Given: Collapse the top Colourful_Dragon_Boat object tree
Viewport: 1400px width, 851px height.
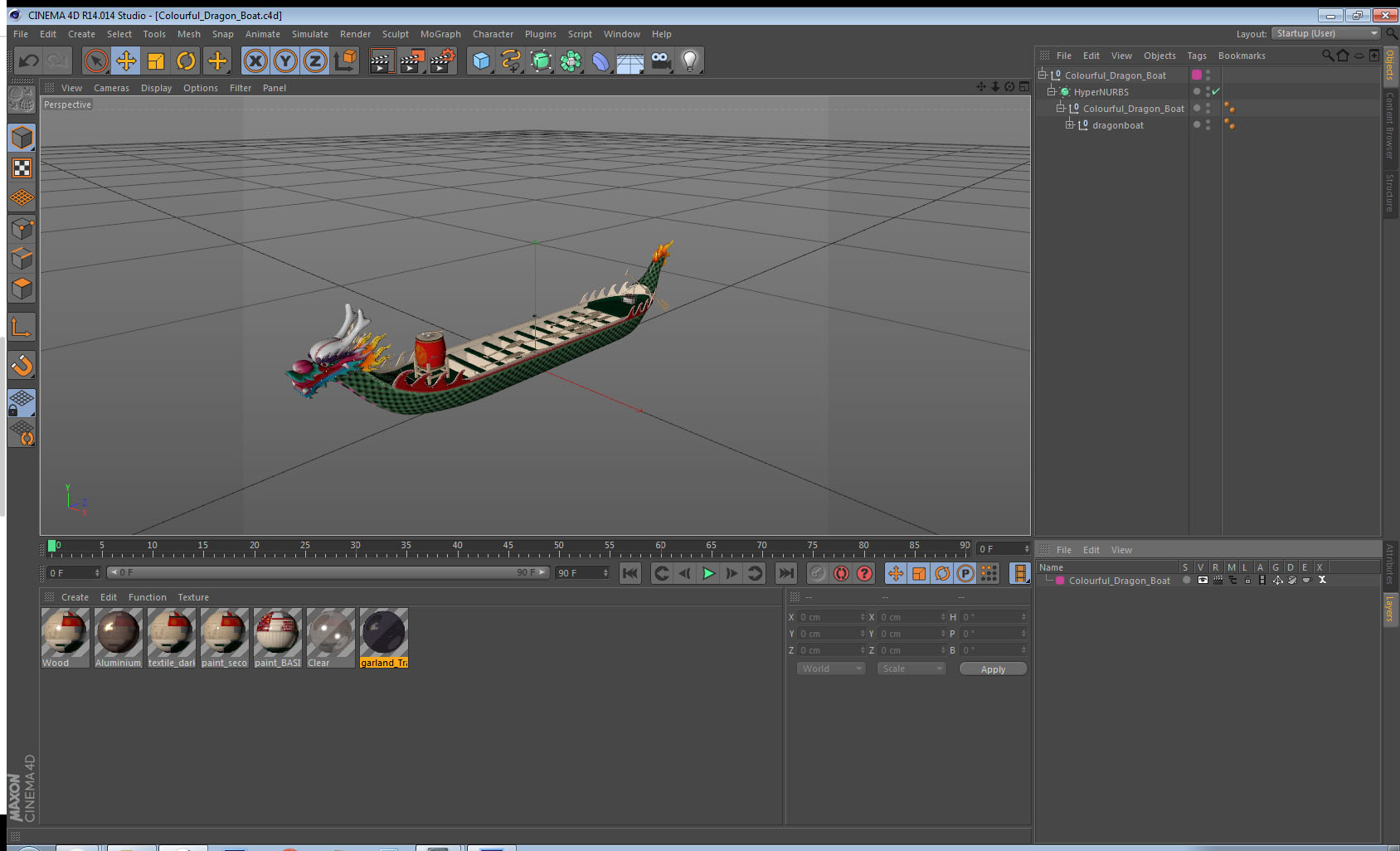Looking at the screenshot, I should [1043, 75].
